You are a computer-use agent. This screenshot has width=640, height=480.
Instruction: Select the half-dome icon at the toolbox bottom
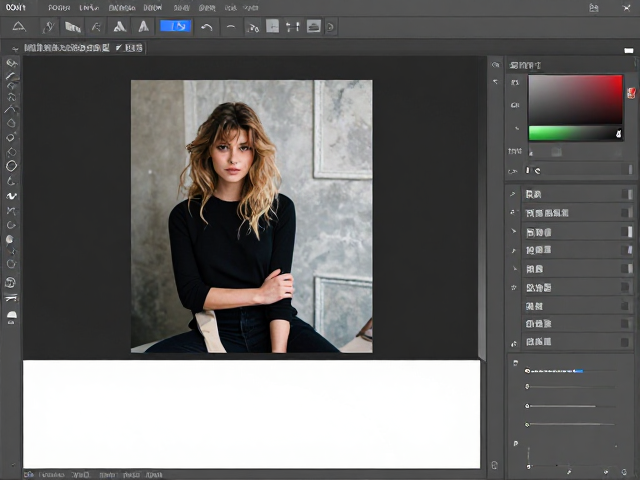[x=11, y=315]
